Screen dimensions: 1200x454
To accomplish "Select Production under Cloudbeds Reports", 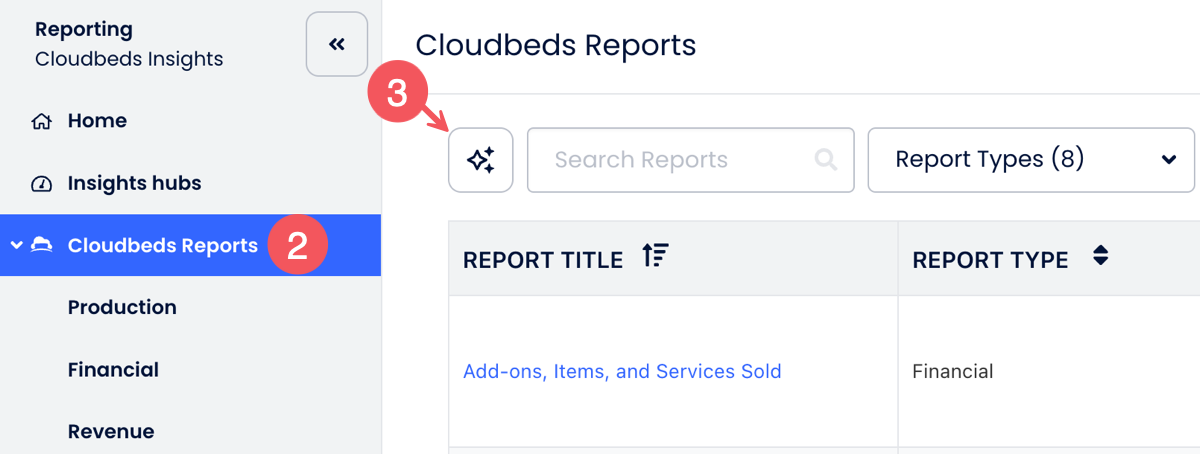I will click(x=122, y=307).
